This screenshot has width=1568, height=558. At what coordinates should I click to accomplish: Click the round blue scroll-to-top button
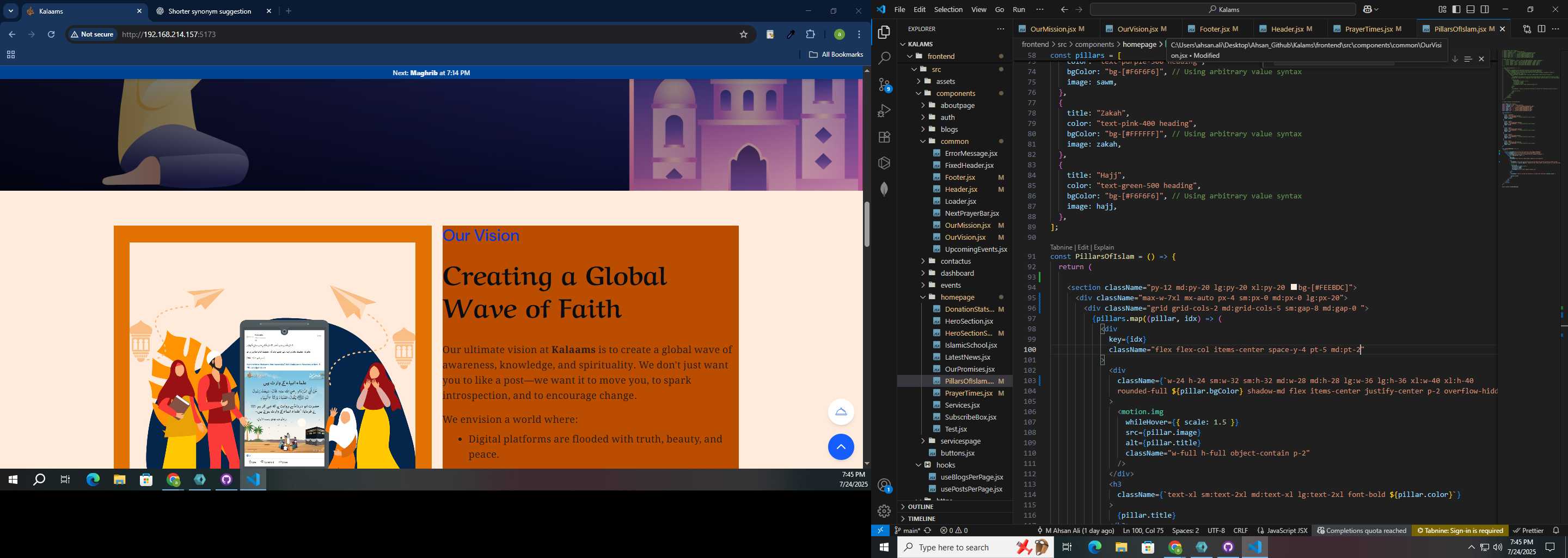pyautogui.click(x=841, y=446)
